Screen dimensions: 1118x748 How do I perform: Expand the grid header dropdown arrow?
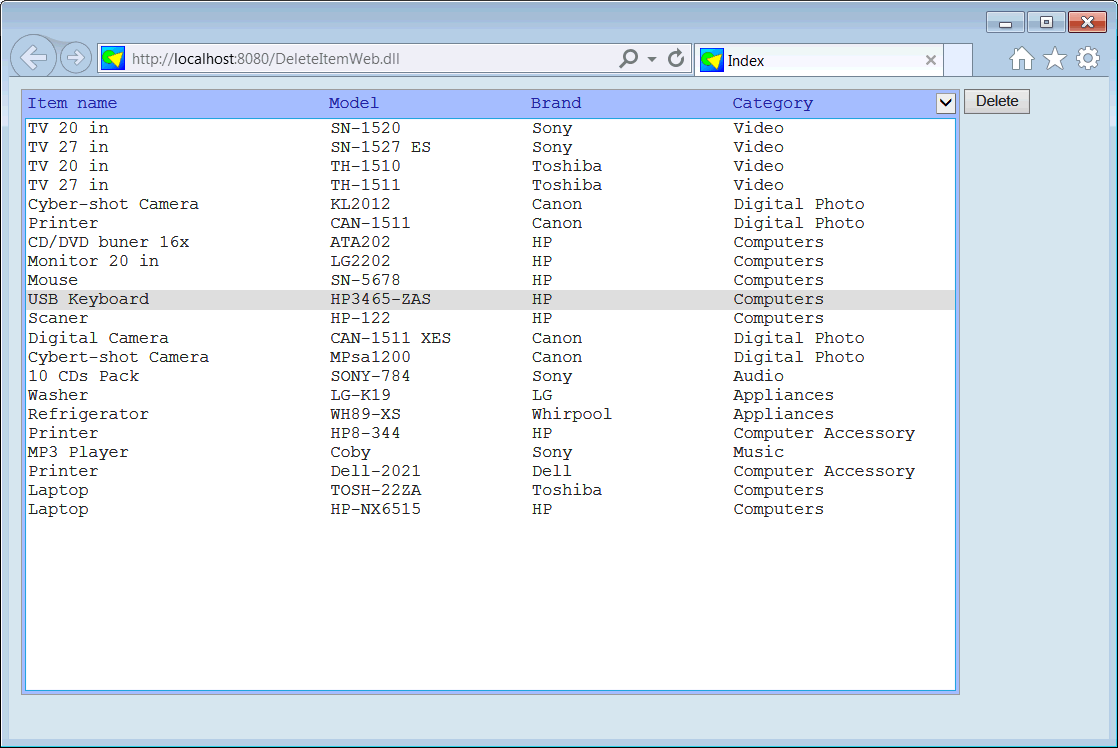pos(945,103)
